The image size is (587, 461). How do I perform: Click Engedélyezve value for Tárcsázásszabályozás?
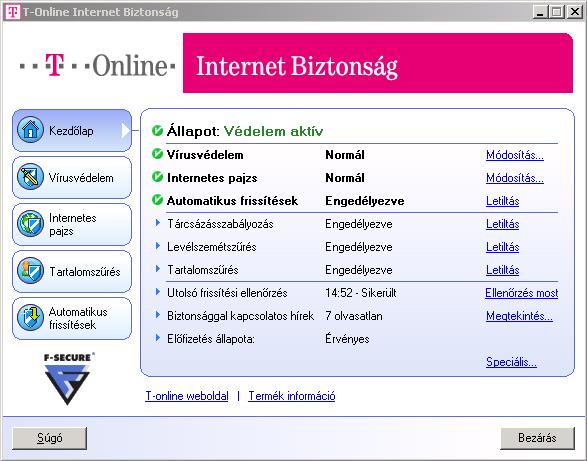tap(359, 224)
